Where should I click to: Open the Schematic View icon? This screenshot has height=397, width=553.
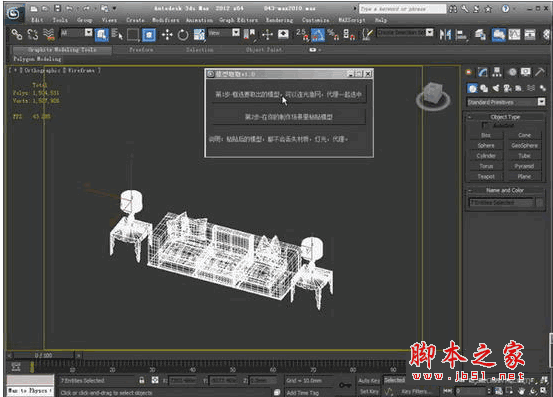[530, 35]
